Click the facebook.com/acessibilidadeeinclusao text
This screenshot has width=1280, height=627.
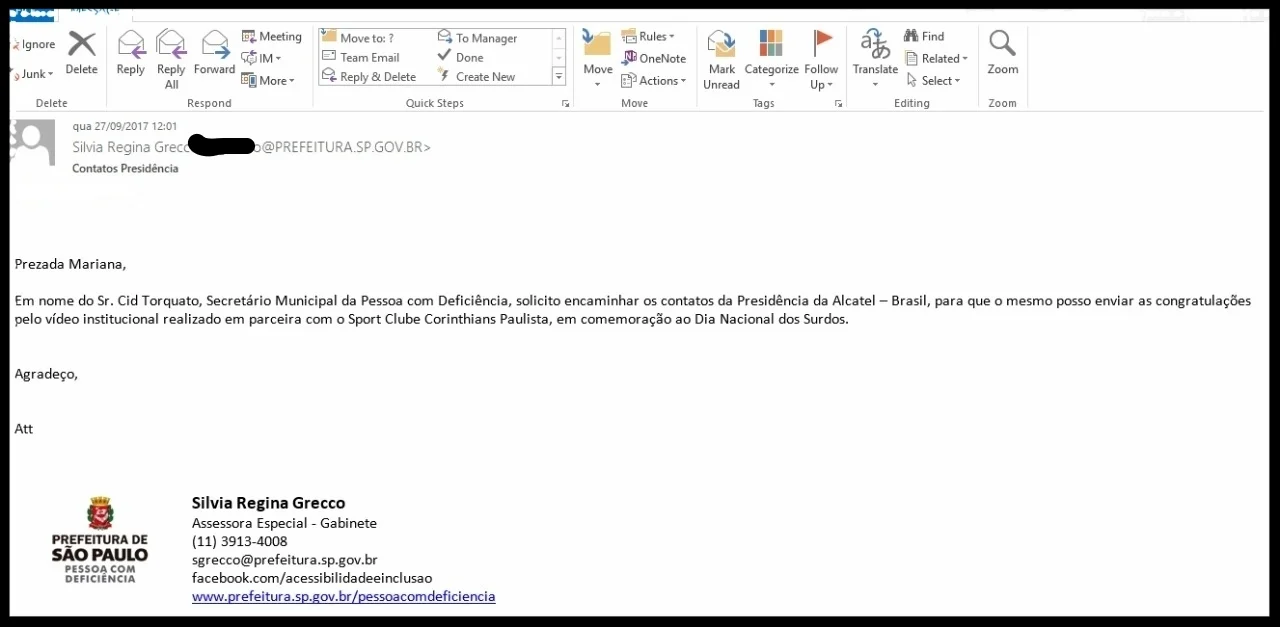pos(312,578)
